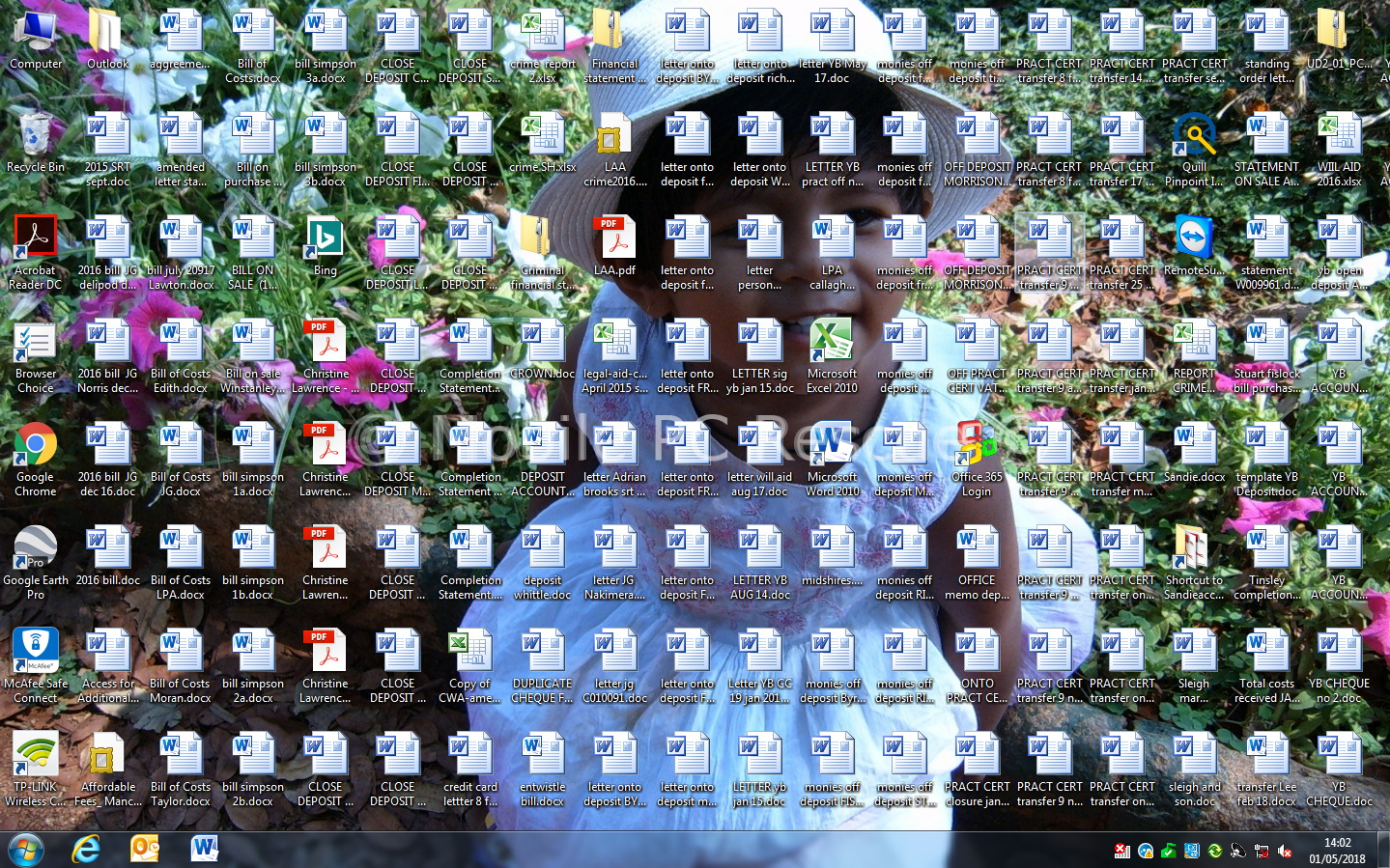Open the taskbar clock and date
Screen dimensions: 1390x868
pos(1337,851)
